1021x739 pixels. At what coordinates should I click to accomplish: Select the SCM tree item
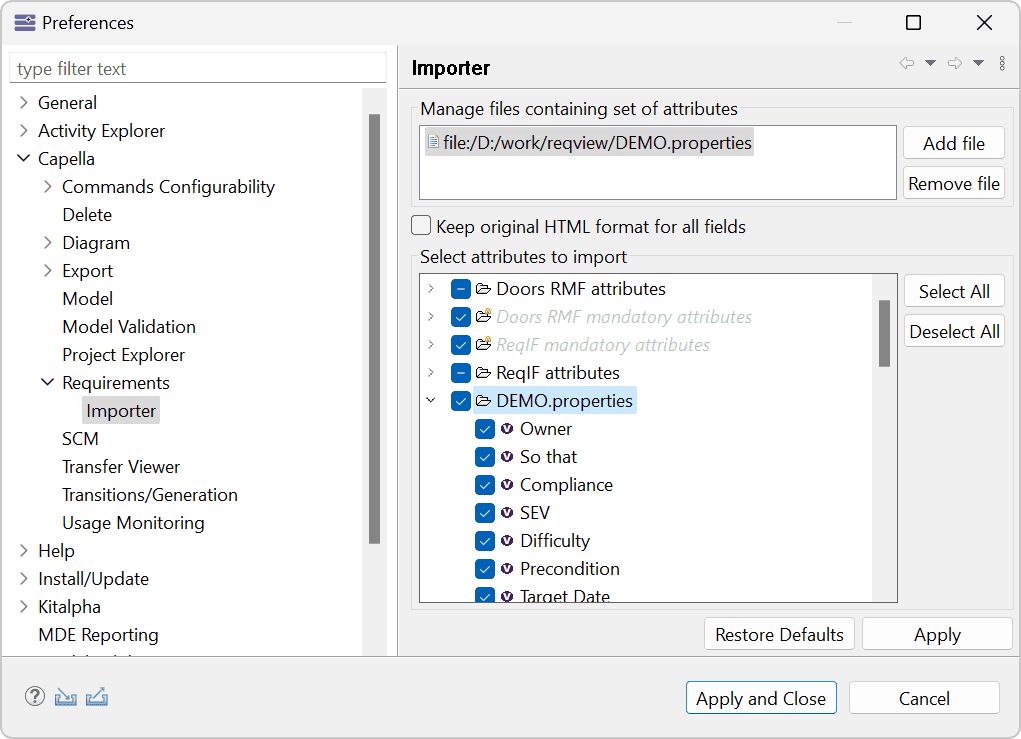click(80, 438)
